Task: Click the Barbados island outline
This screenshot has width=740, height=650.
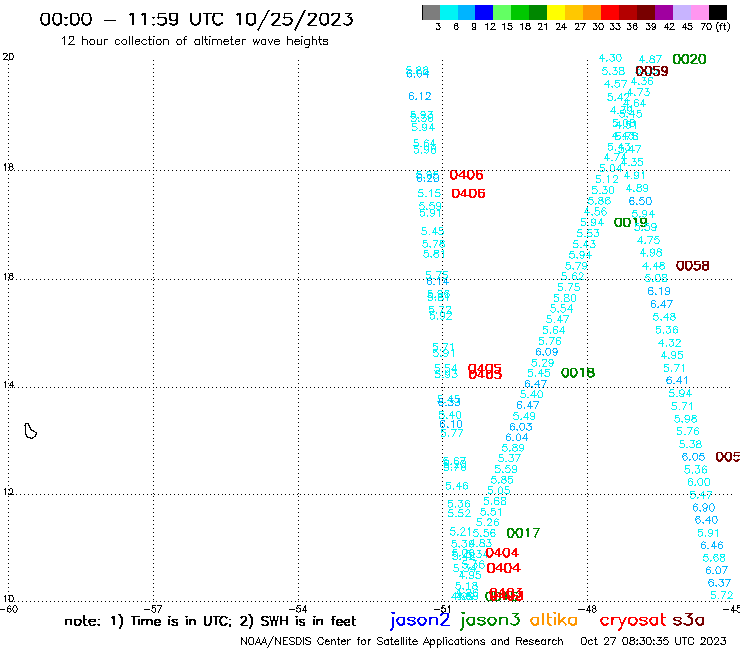Action: (30, 431)
